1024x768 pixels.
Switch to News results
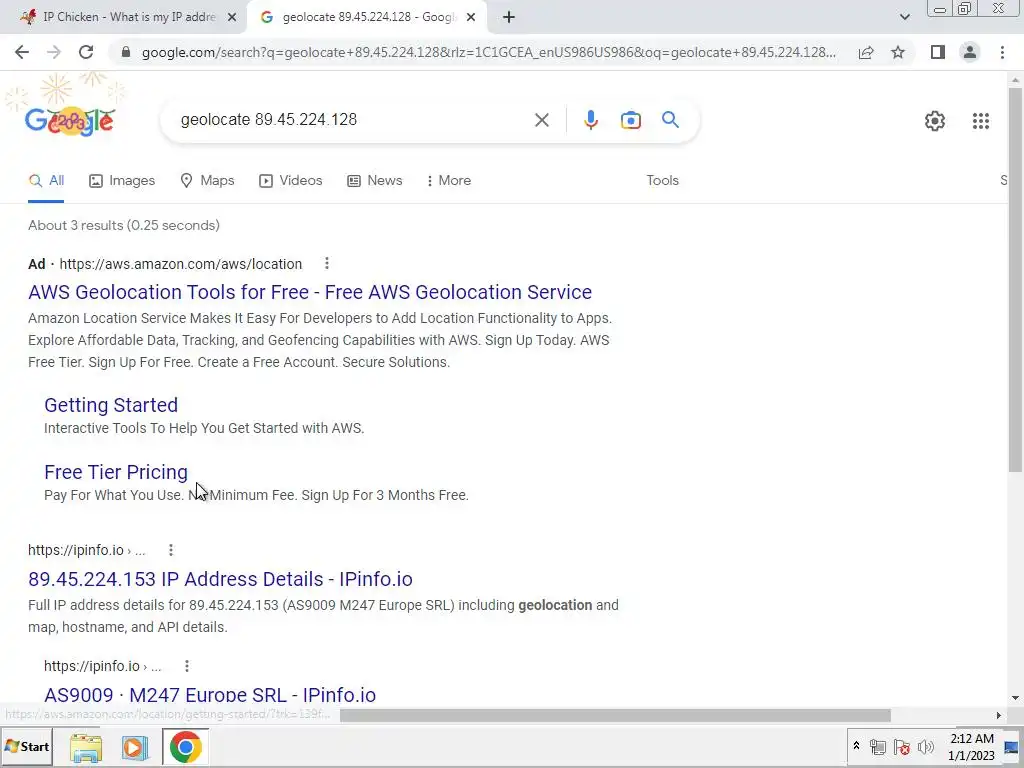(374, 180)
